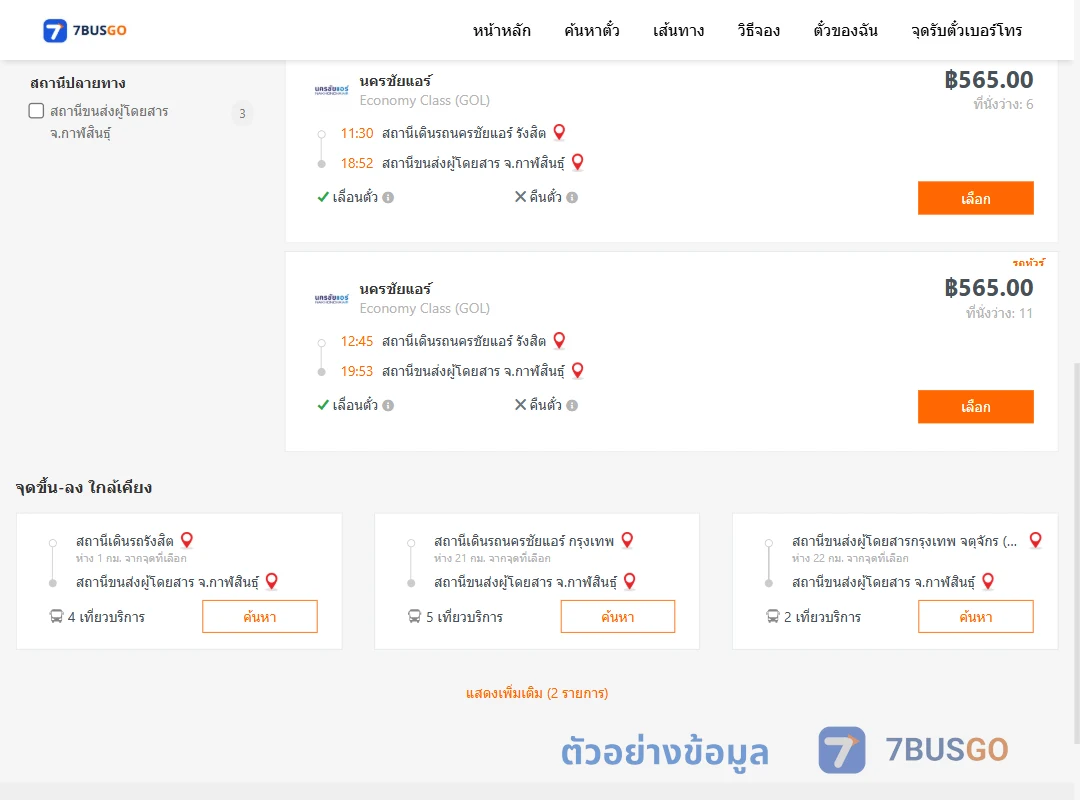Tick สถานีขนส่งผู้โดยสาร จ.กาฬสินธุ์ destination checkbox
Image resolution: width=1080 pixels, height=800 pixels.
pyautogui.click(x=37, y=111)
